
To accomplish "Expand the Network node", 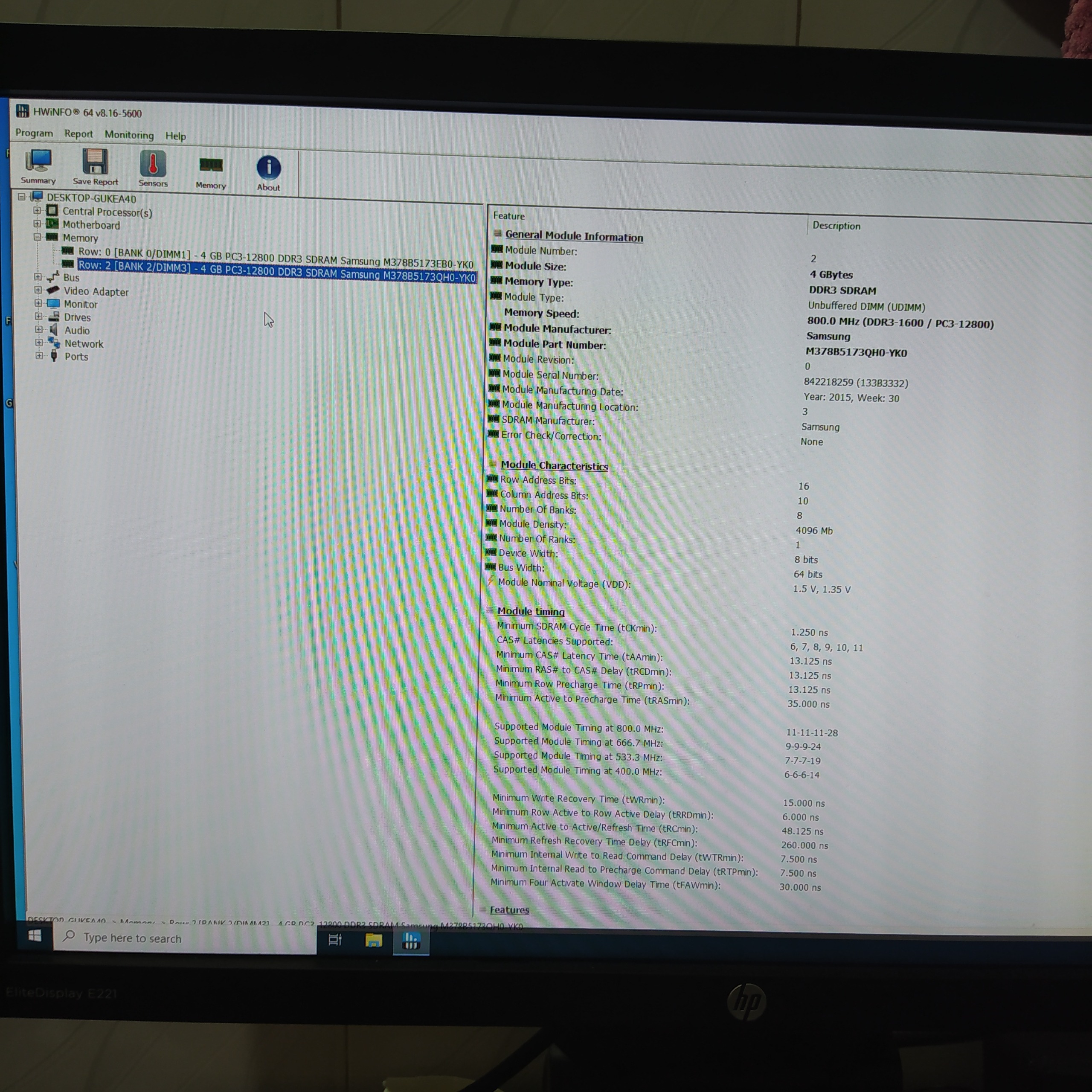I will click(x=39, y=343).
